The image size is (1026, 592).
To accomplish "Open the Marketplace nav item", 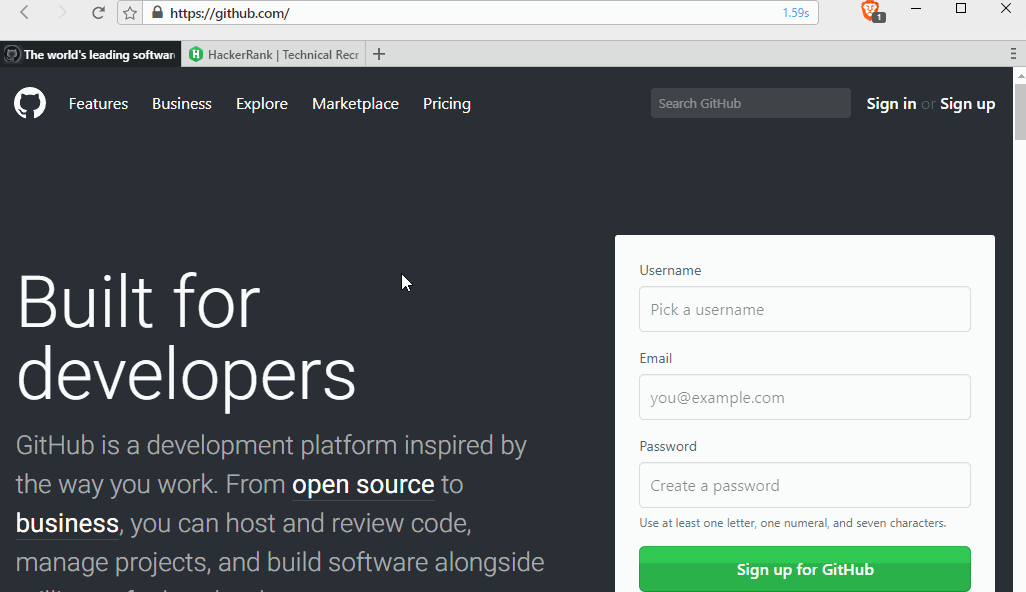I will point(355,103).
